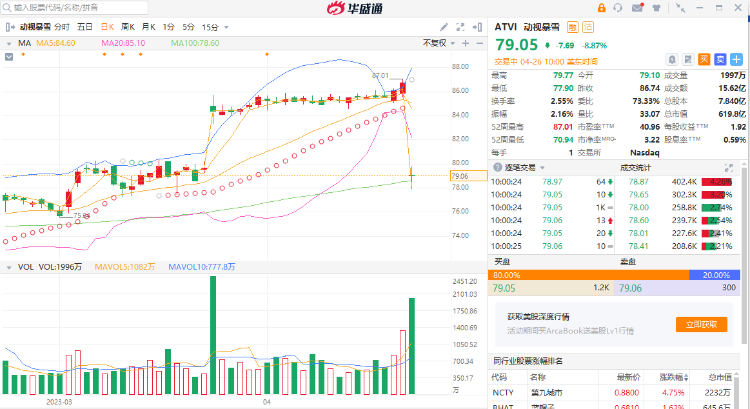
Task: Expand the MA indicator dropdown
Action: coord(9,44)
